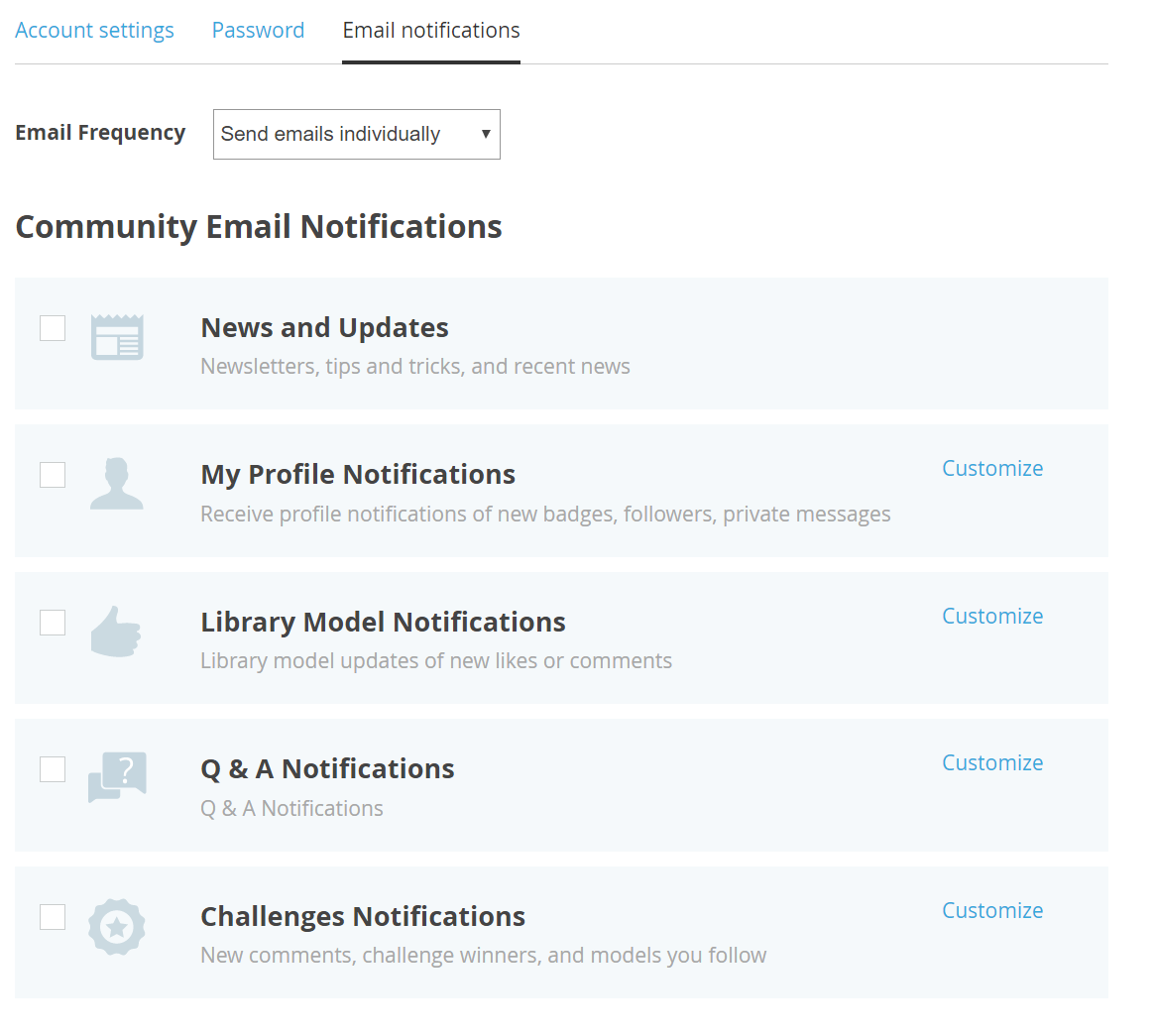Check the Library Model Notifications box

point(53,623)
